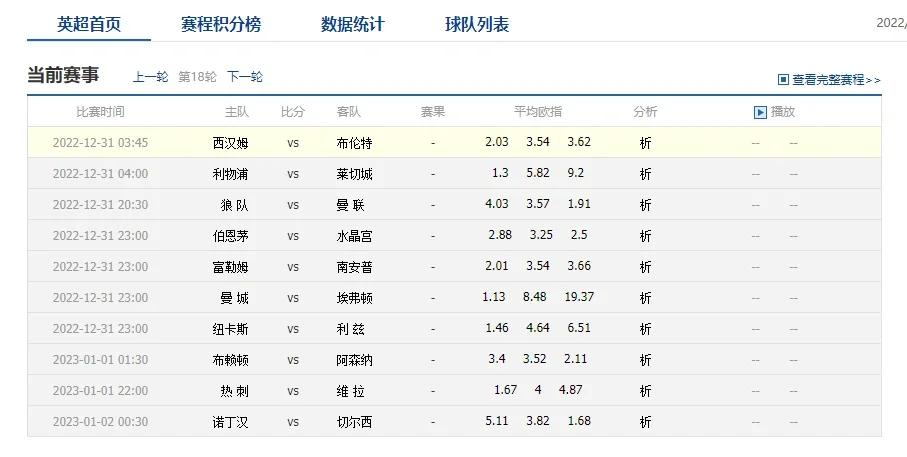Go to next round 下一轮

[245, 76]
